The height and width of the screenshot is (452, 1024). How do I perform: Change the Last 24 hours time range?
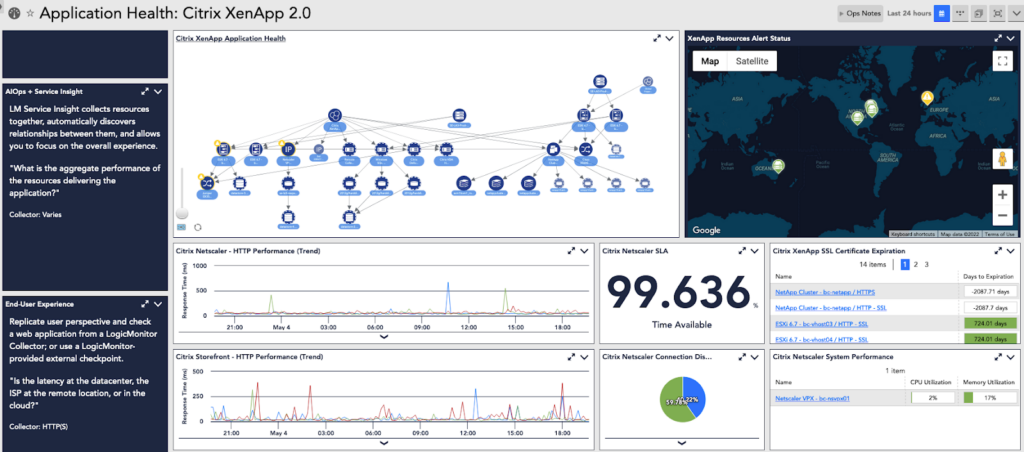tap(909, 13)
